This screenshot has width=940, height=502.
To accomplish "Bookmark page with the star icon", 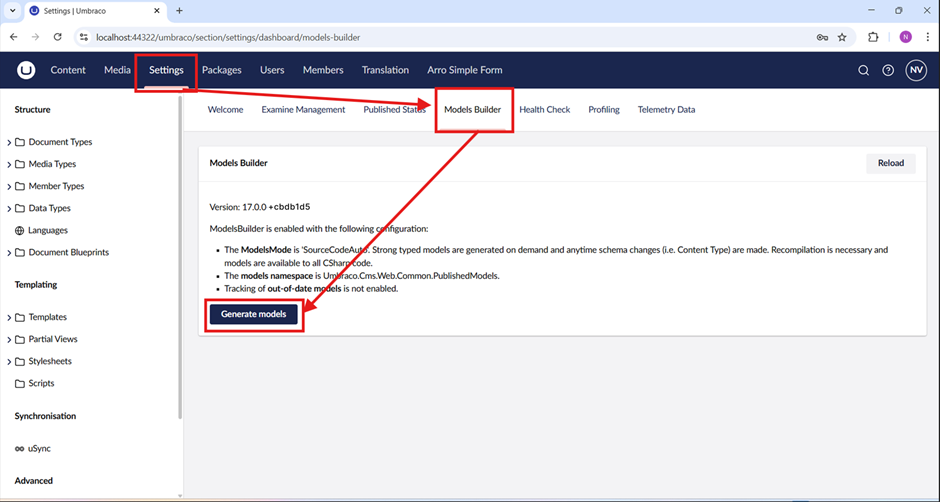I will [842, 37].
